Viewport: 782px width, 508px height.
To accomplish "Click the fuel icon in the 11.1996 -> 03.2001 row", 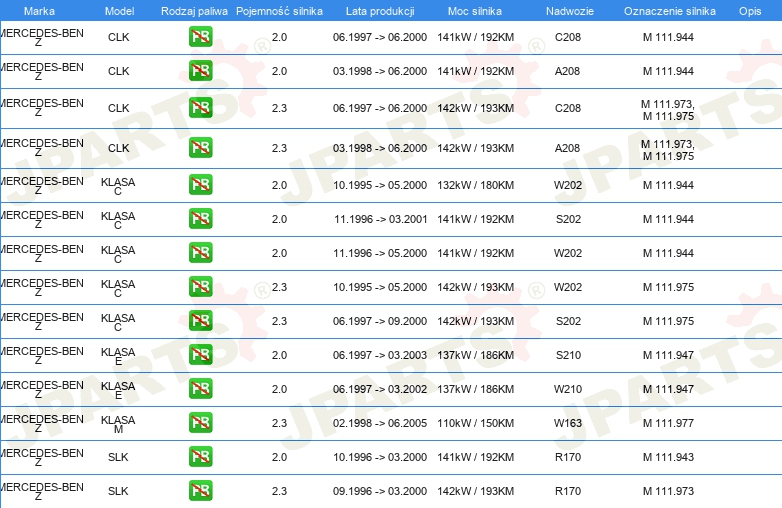I will pyautogui.click(x=200, y=218).
